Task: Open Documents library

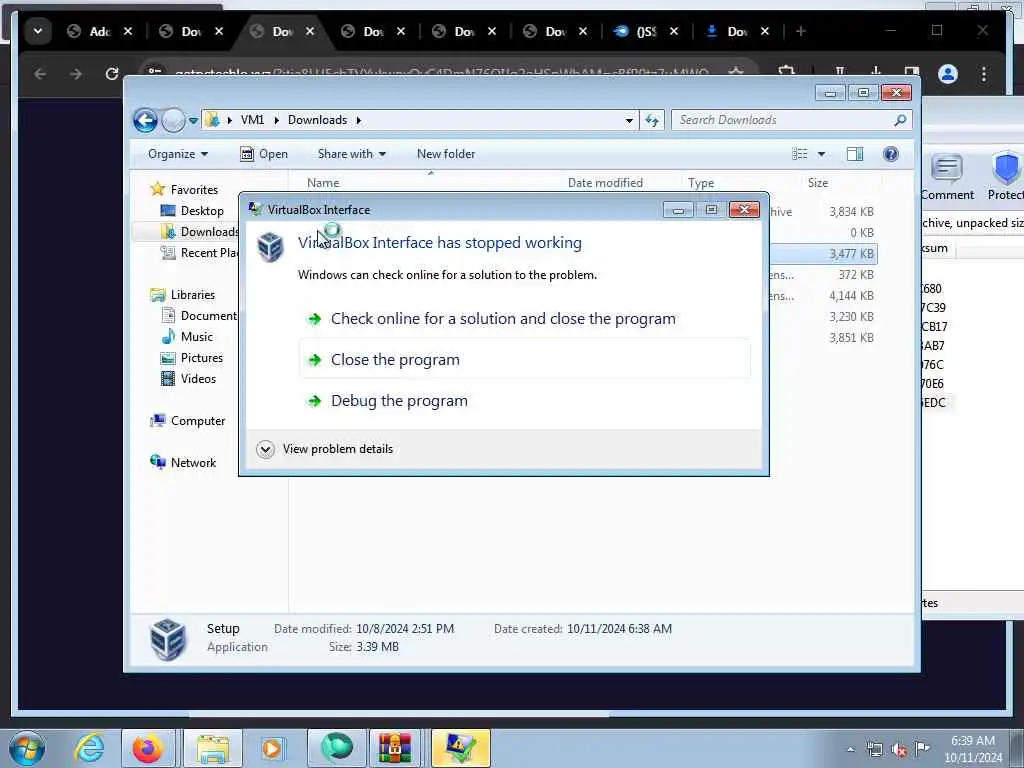Action: point(200,315)
